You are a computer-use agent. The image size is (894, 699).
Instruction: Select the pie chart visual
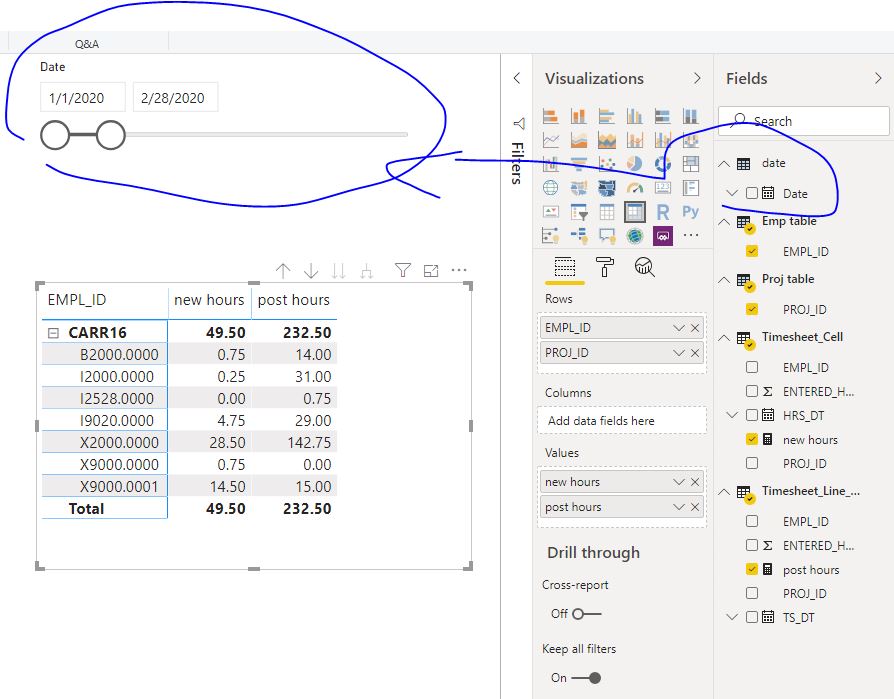coord(635,164)
